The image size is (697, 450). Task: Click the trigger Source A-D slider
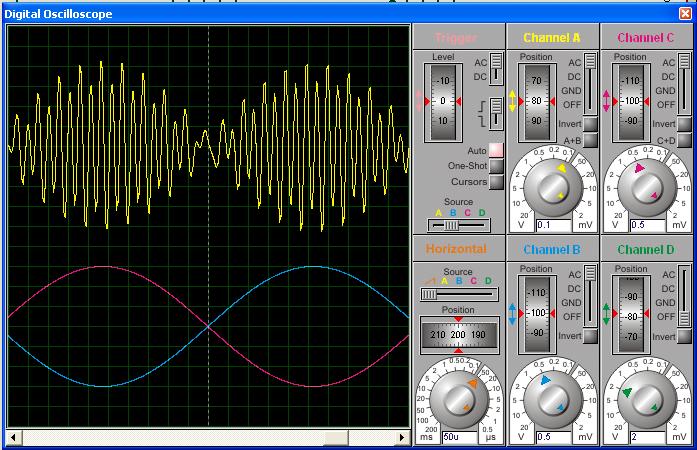[x=459, y=225]
